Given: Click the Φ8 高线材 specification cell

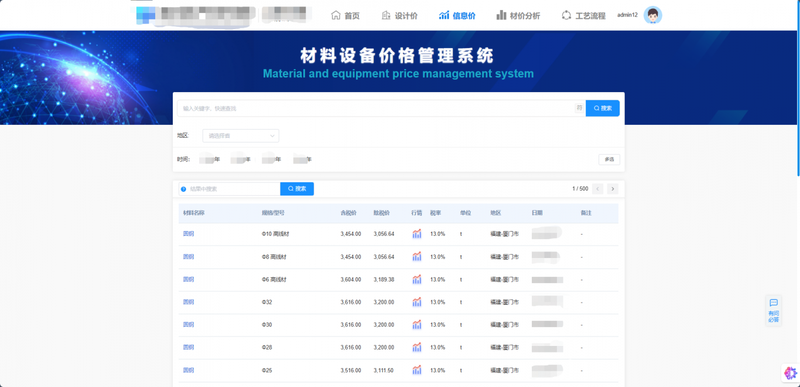Looking at the screenshot, I should [x=274, y=257].
